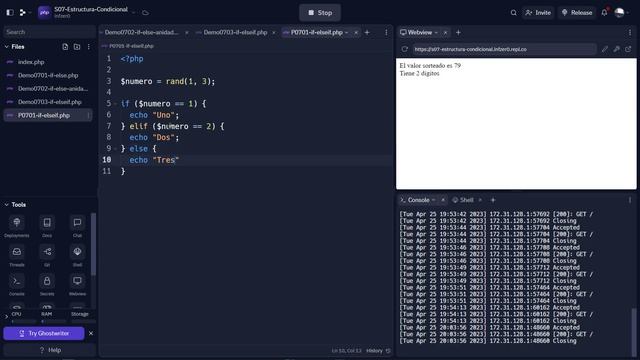Screen dimensions: 640x360
Task: Open the notifications bell
Action: 604,13
